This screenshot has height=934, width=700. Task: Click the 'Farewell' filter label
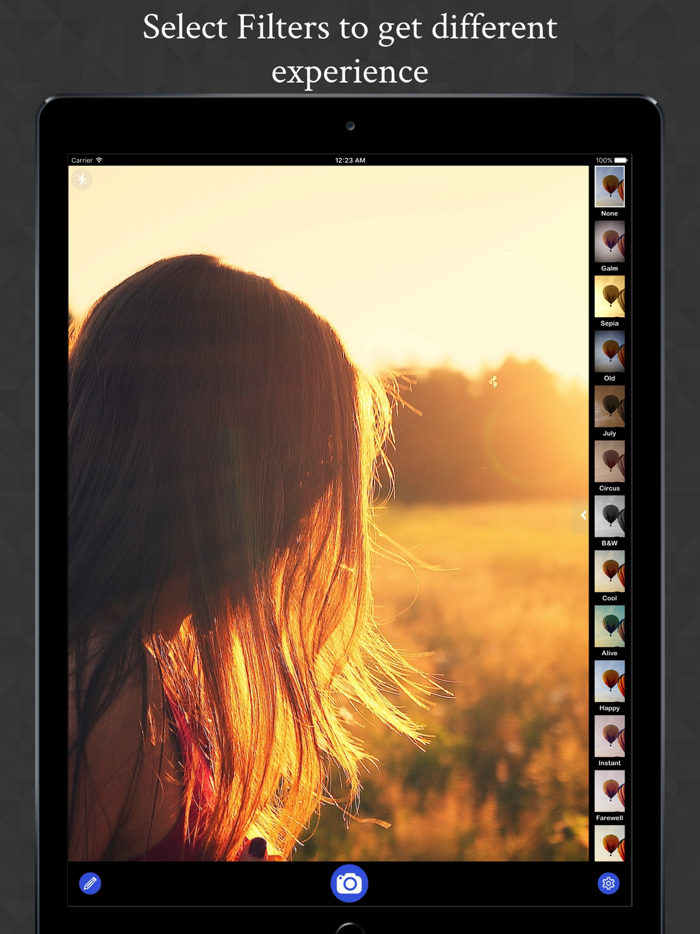(609, 818)
